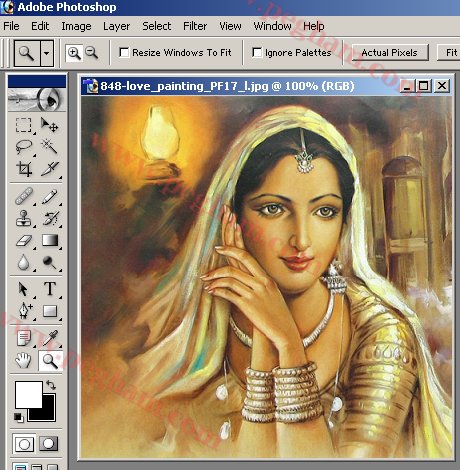Select the Dodge tool
This screenshot has width=460, height=470.
(x=49, y=262)
